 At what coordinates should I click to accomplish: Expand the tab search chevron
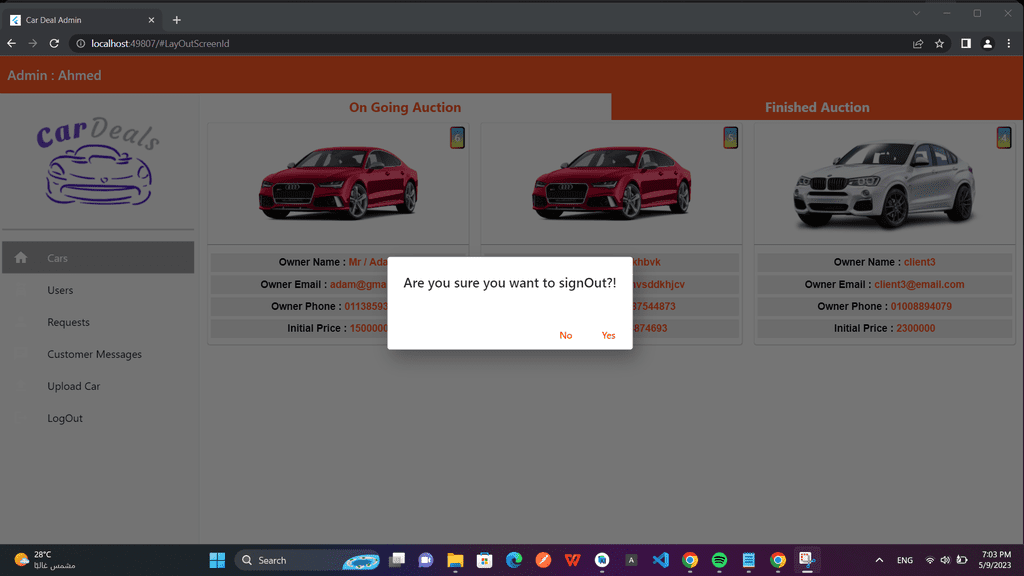tap(916, 13)
